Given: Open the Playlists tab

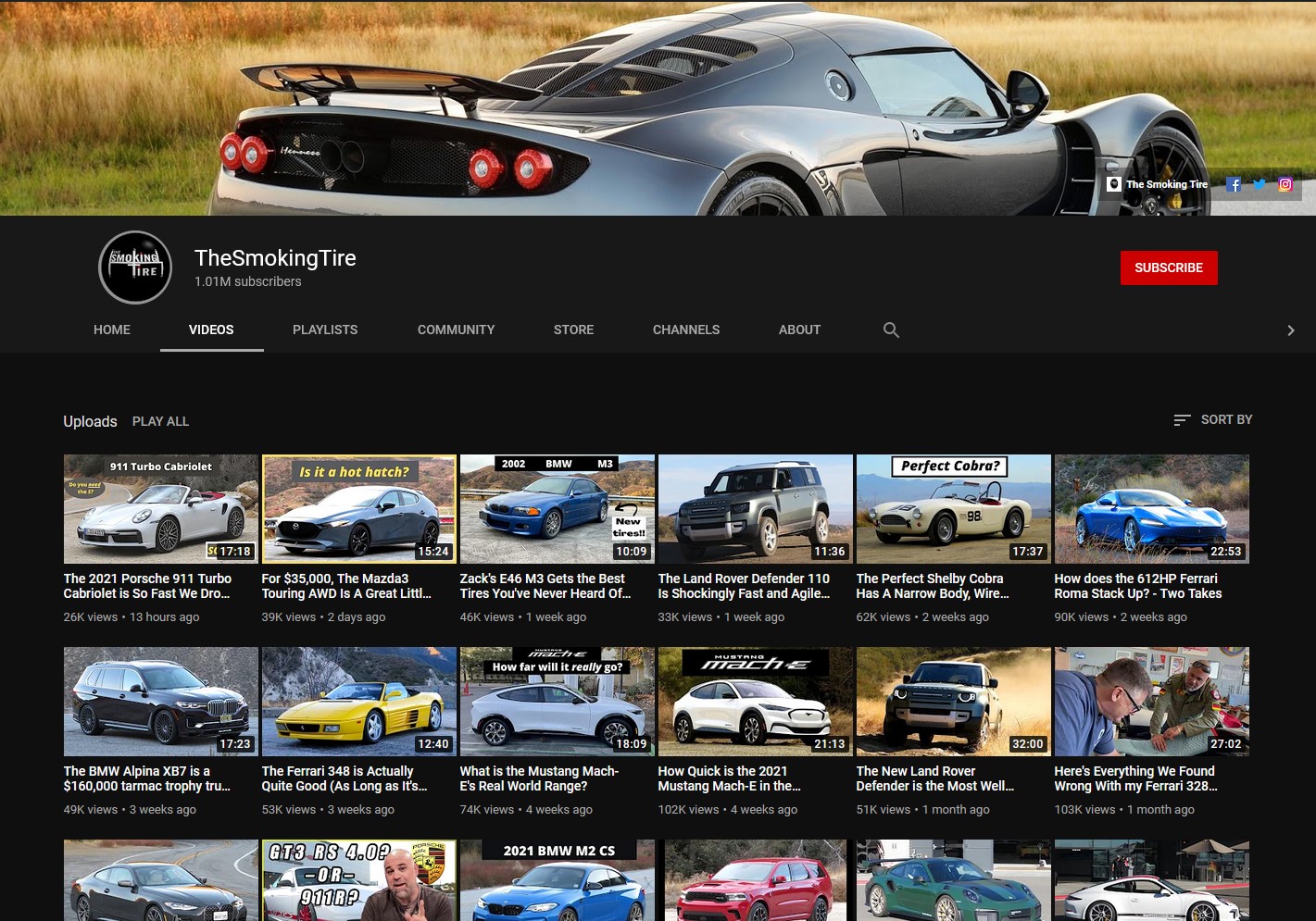Looking at the screenshot, I should point(325,330).
